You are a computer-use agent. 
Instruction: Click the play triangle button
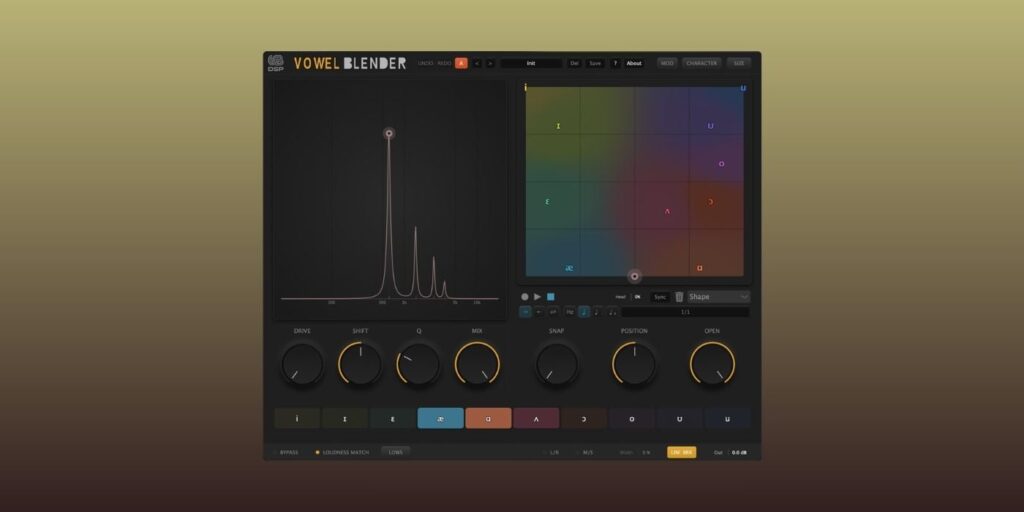(537, 296)
